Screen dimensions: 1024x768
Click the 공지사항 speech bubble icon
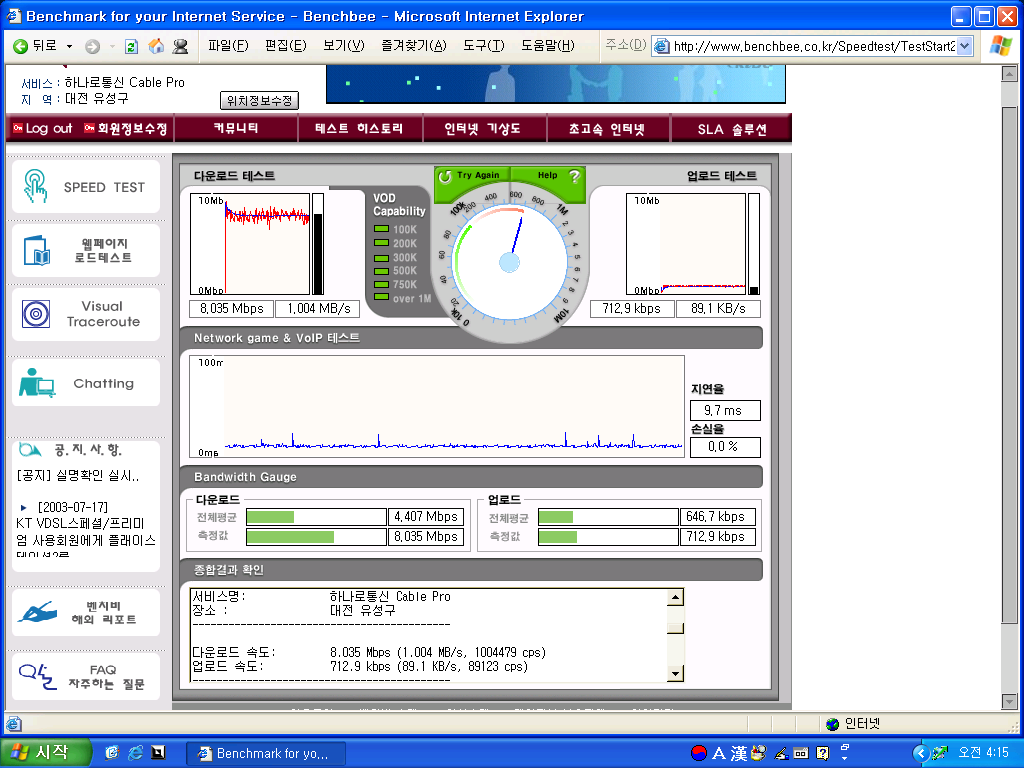tap(30, 449)
